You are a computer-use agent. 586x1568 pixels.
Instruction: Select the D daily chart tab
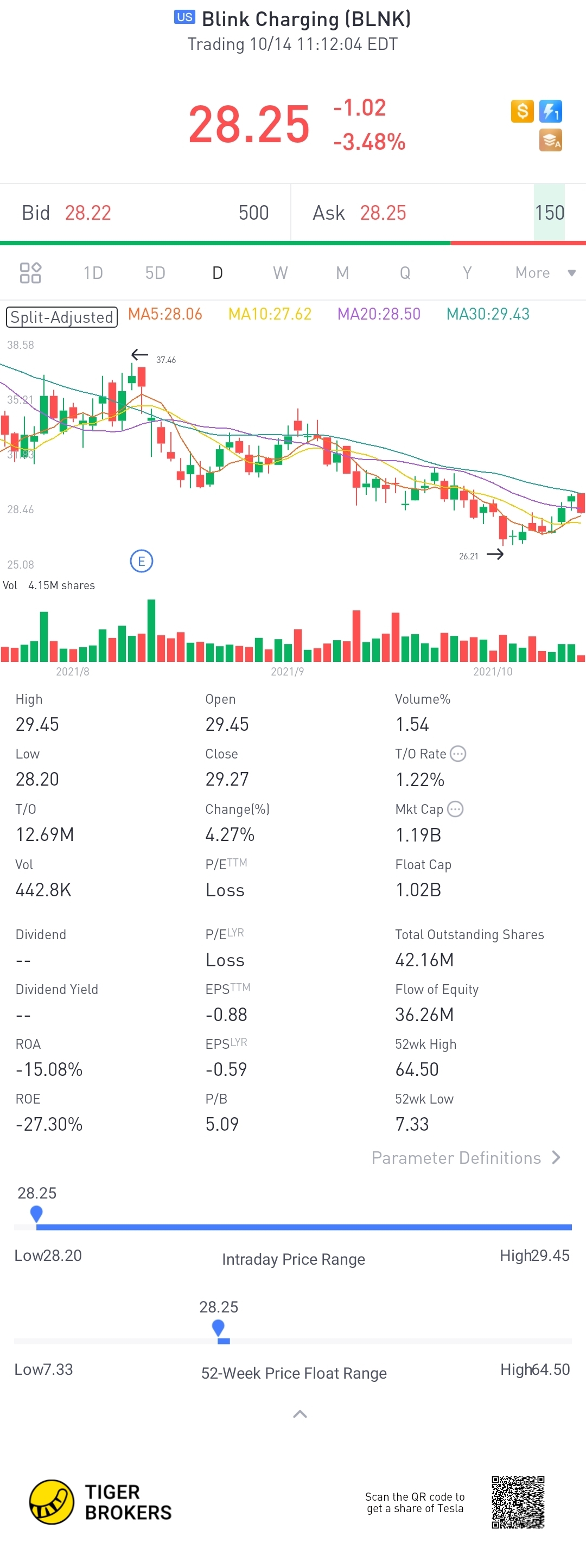(x=217, y=273)
